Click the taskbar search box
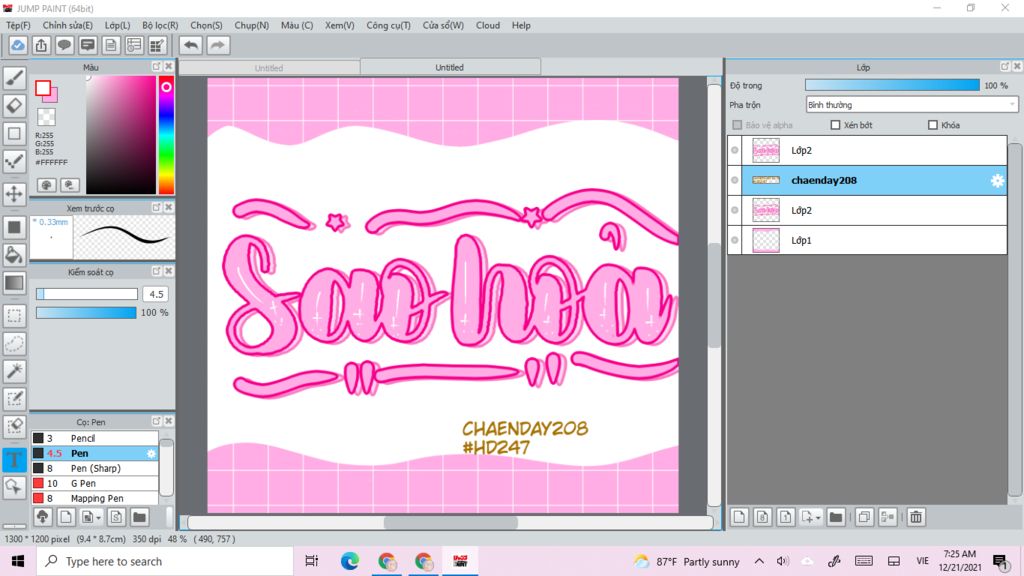The width and height of the screenshot is (1024, 576). click(x=165, y=561)
